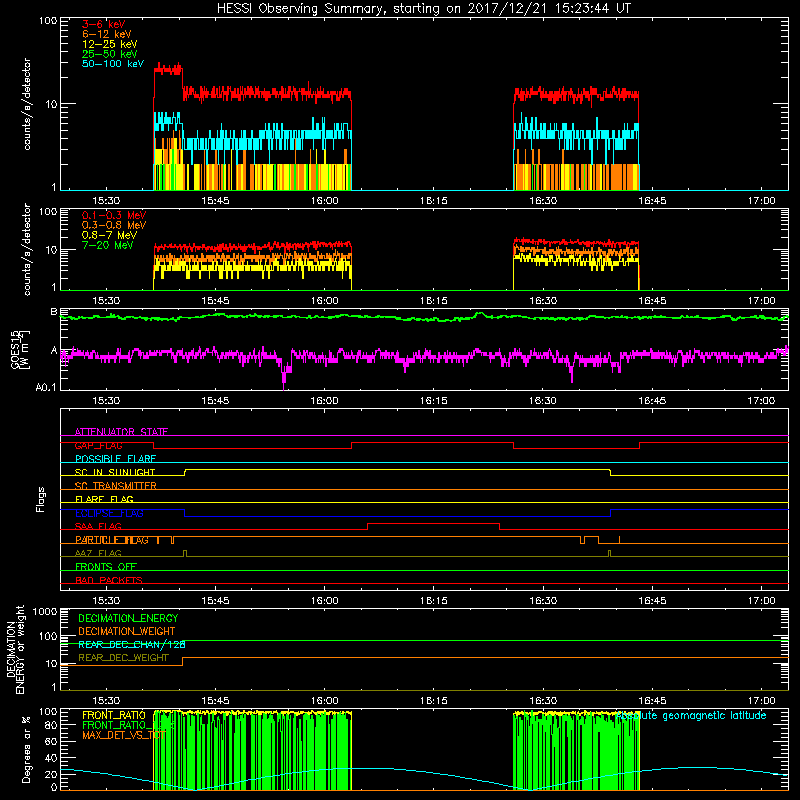Click the DECIMATION ENERGY or weight axis title
The width and height of the screenshot is (800, 800).
click(15, 650)
